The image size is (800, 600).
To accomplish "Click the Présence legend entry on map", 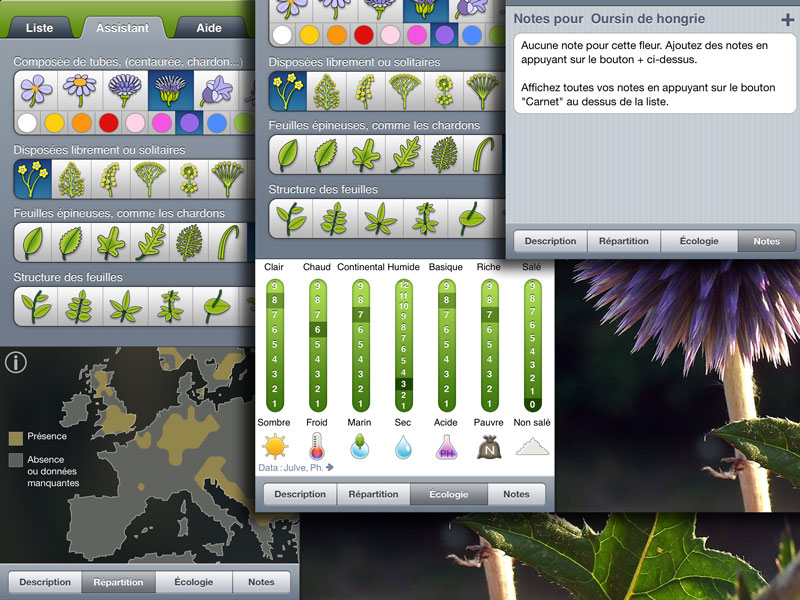I will 38,437.
